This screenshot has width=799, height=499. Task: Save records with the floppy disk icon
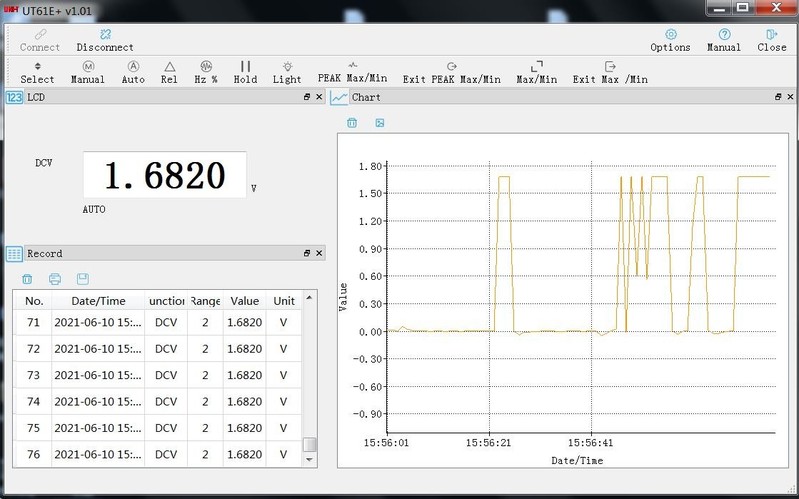point(83,279)
